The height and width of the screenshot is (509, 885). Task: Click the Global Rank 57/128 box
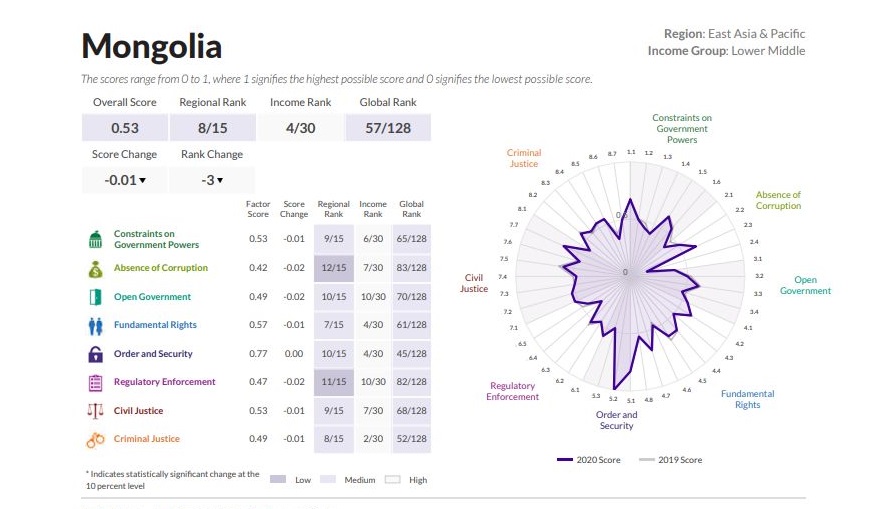[388, 128]
